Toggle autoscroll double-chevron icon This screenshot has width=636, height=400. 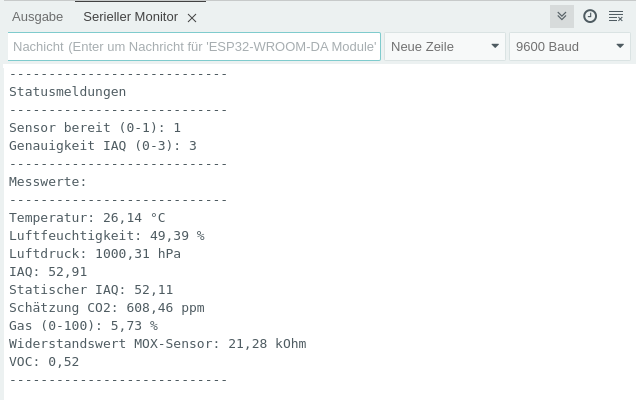tap(562, 16)
